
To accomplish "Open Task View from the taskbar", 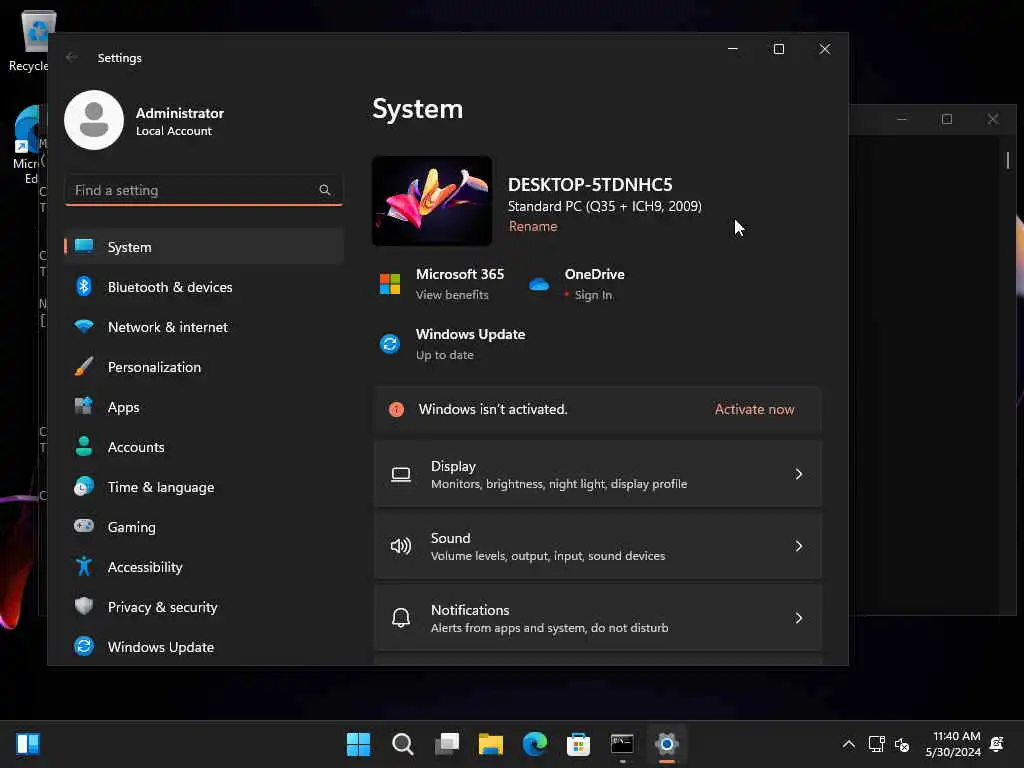I will tap(447, 744).
